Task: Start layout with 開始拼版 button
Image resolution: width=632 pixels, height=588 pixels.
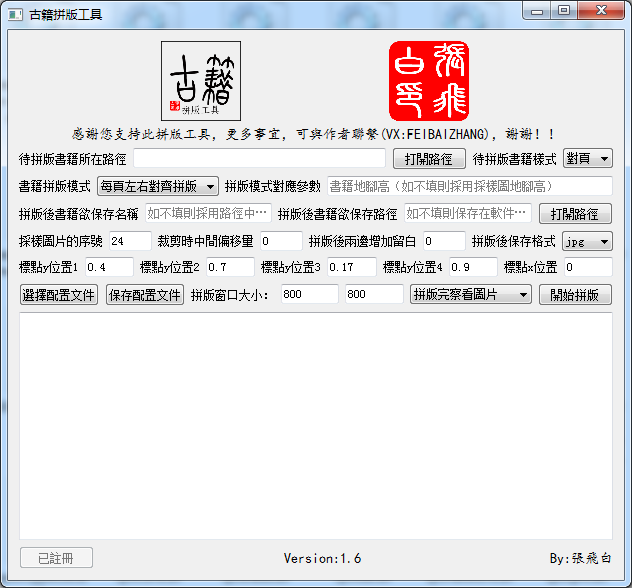Action: point(575,295)
